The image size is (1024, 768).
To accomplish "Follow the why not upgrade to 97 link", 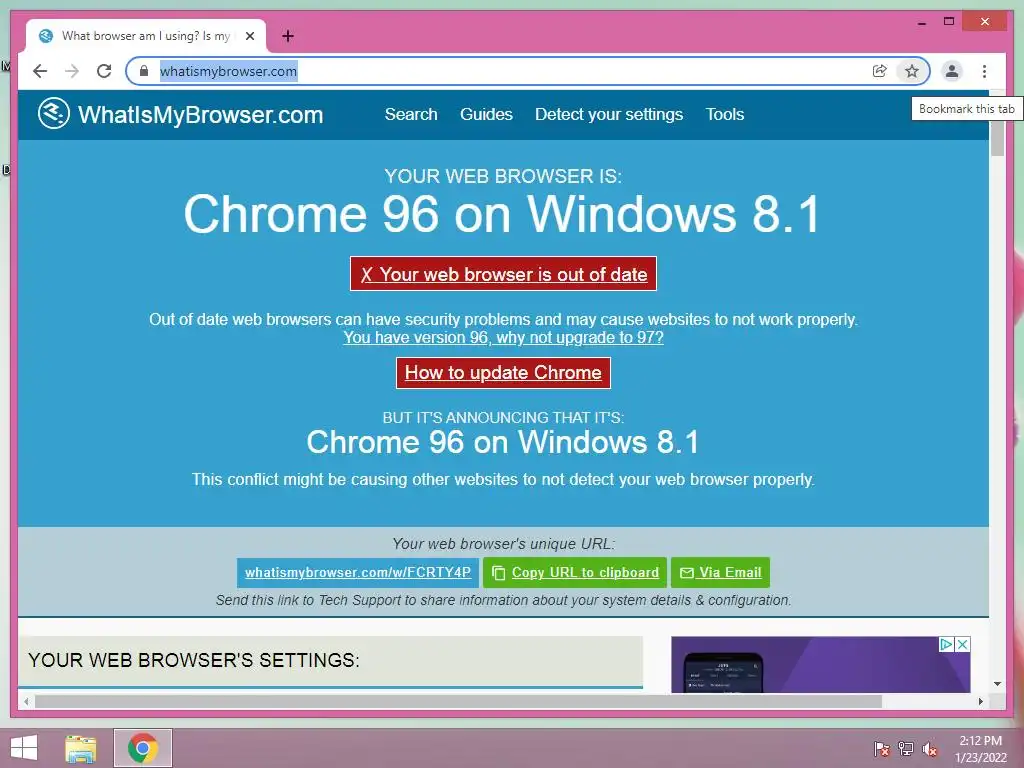I will [x=503, y=338].
